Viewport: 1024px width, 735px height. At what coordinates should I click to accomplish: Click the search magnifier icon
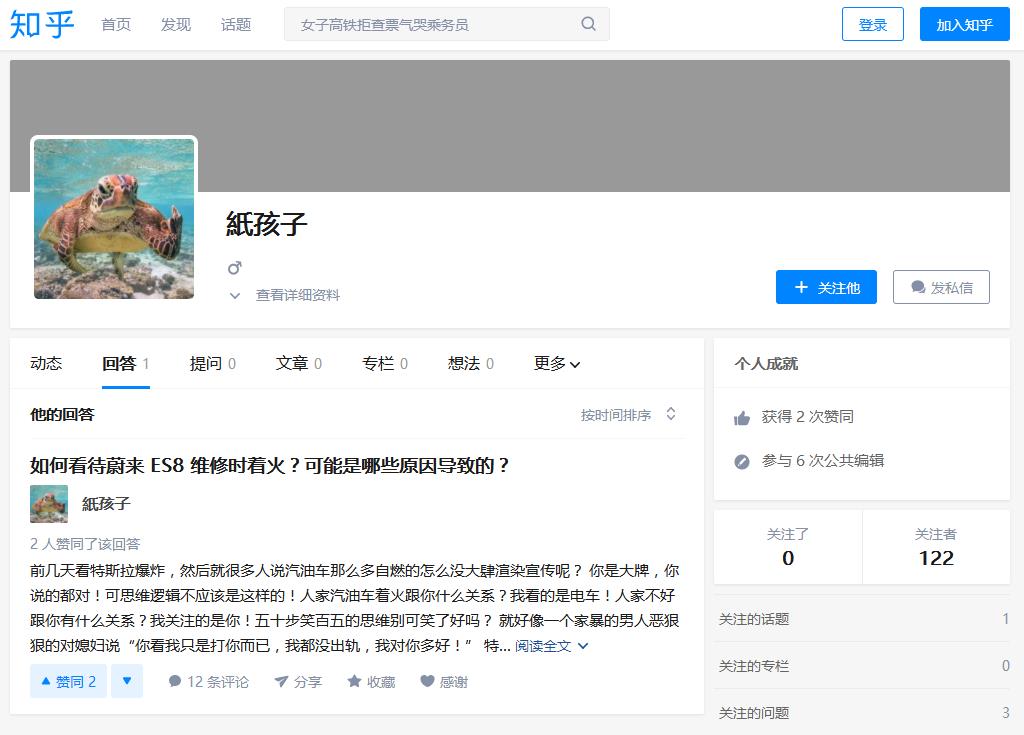click(586, 23)
